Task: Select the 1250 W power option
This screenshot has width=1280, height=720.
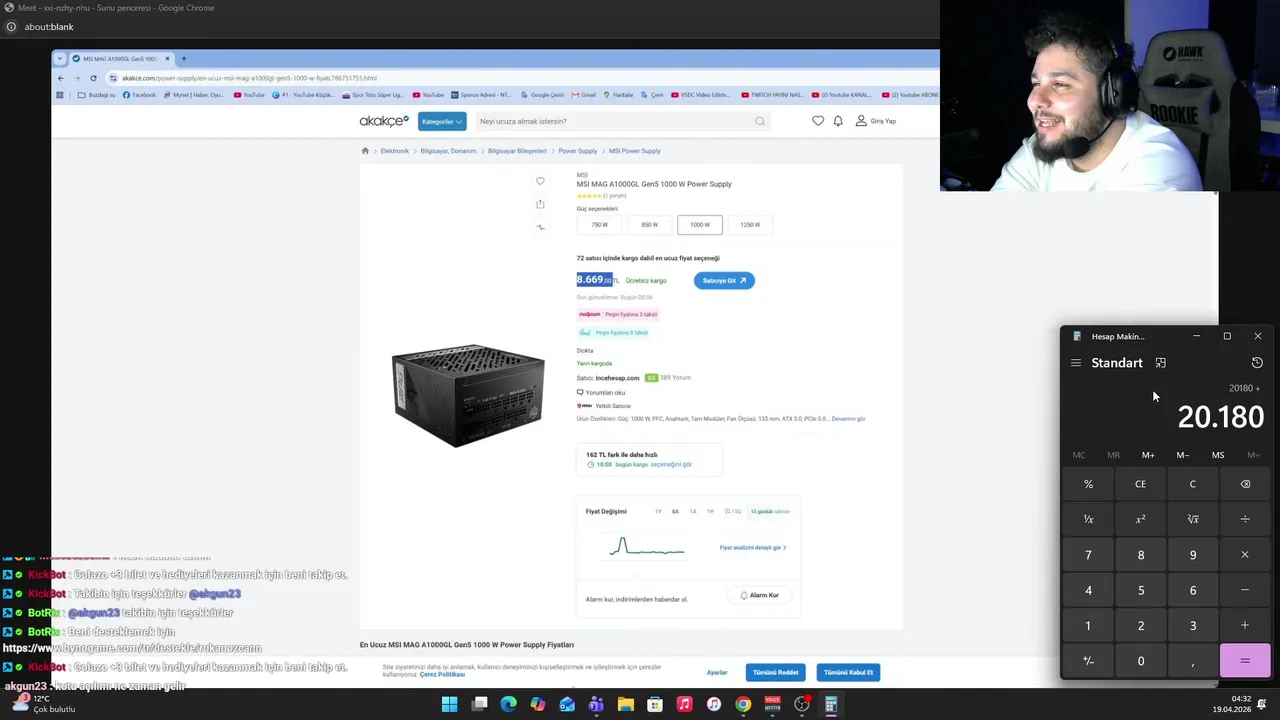Action: (x=750, y=225)
